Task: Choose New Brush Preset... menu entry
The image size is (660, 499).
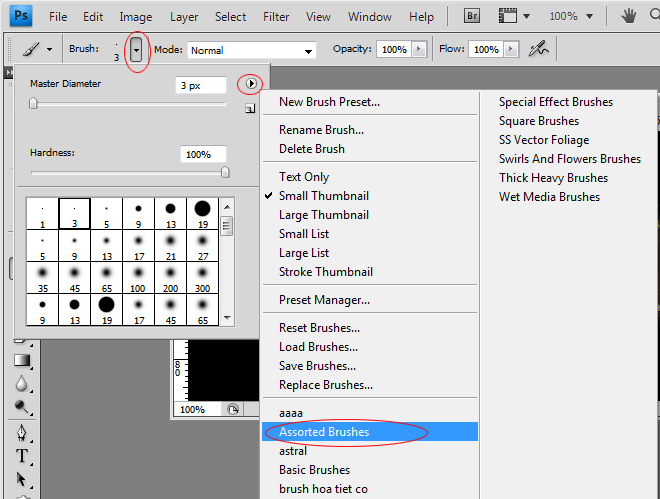Action: point(370,102)
